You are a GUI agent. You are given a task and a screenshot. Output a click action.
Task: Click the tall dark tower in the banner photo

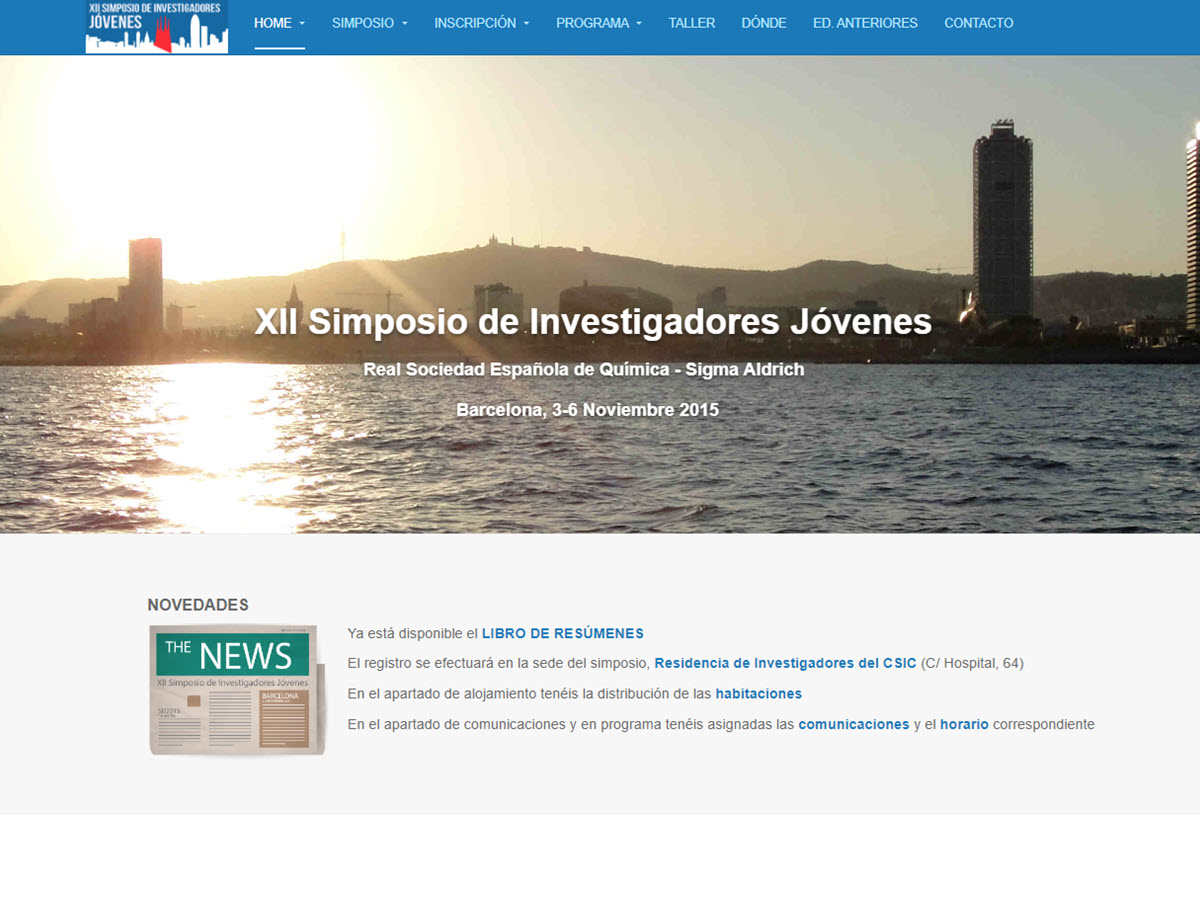coord(1003,220)
